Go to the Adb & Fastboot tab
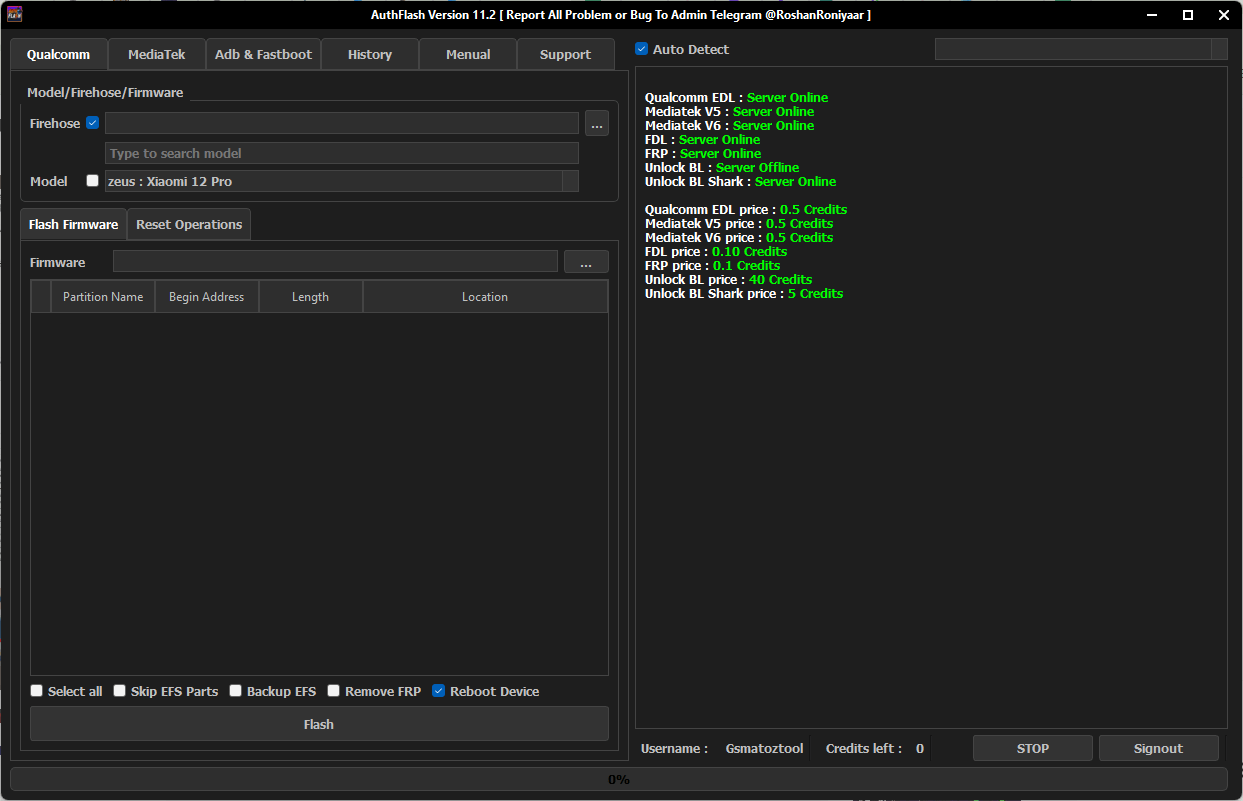Viewport: 1243px width, 801px height. click(263, 54)
